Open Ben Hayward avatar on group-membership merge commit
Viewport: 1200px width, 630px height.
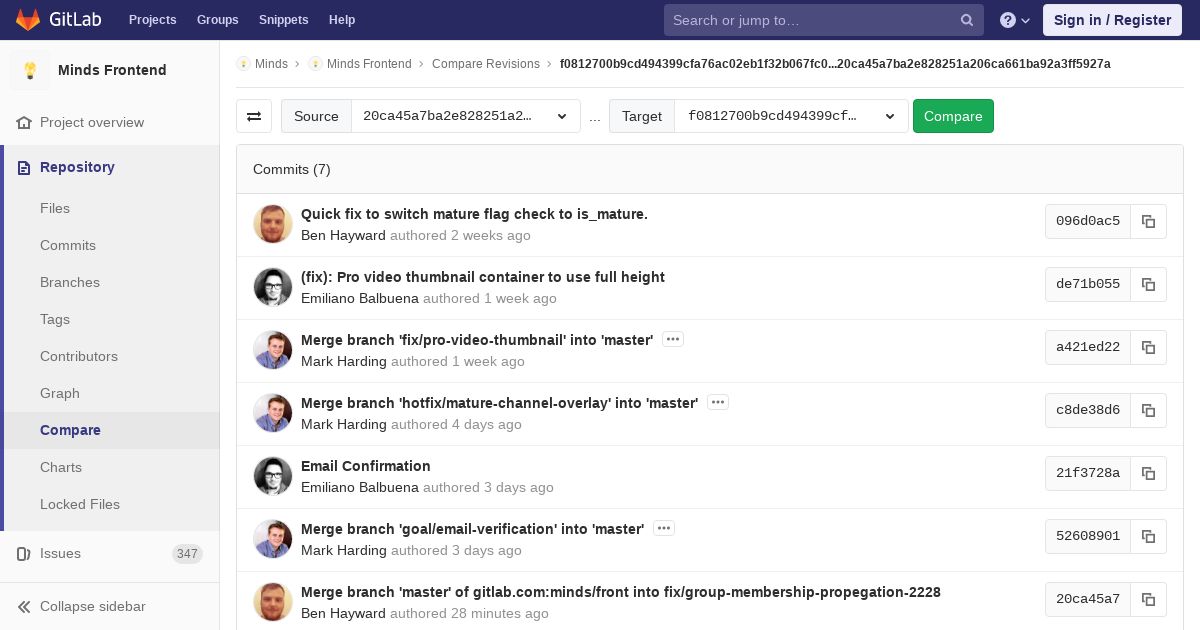[273, 602]
